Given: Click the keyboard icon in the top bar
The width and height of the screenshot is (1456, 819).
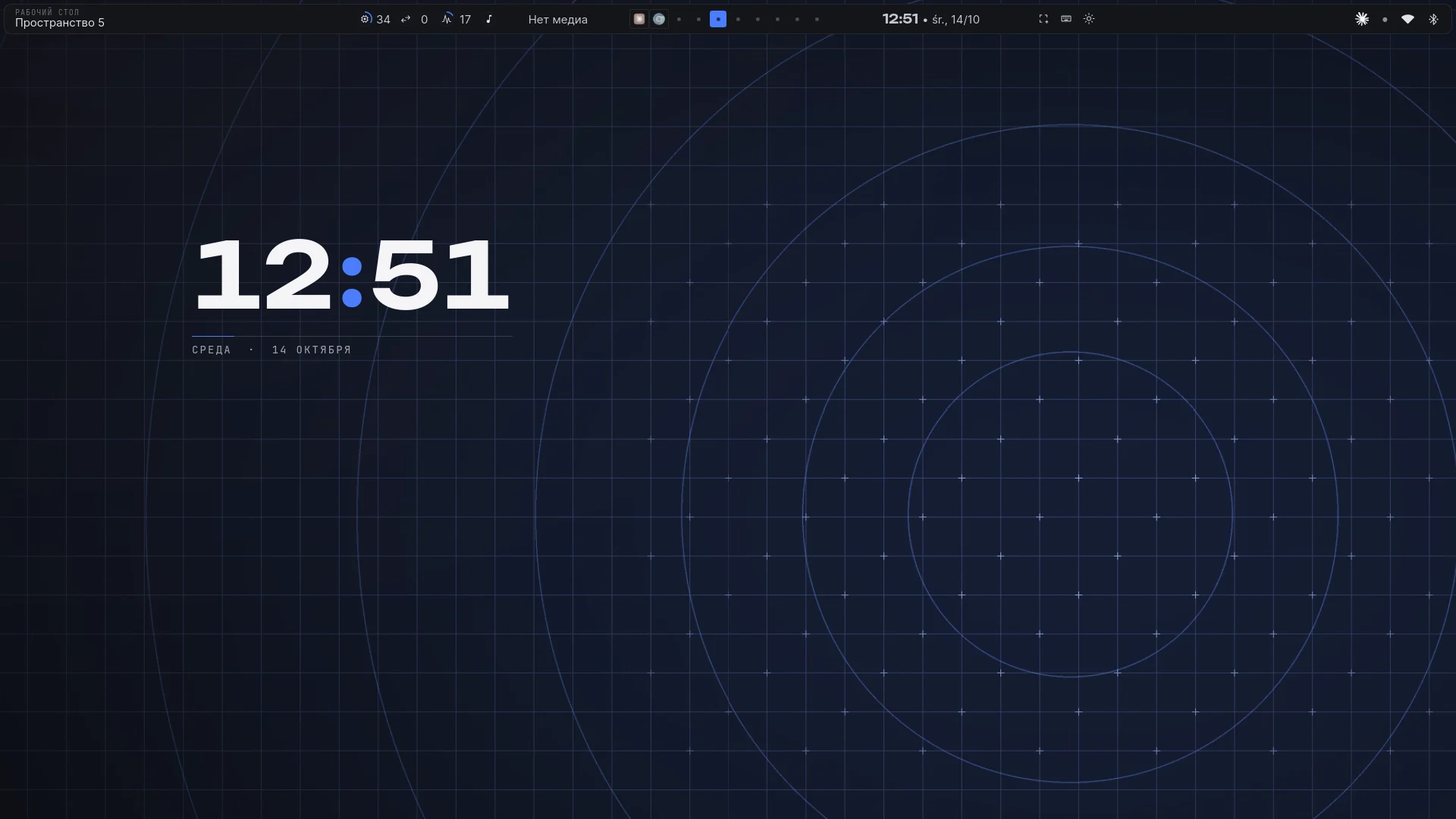Looking at the screenshot, I should 1066,19.
